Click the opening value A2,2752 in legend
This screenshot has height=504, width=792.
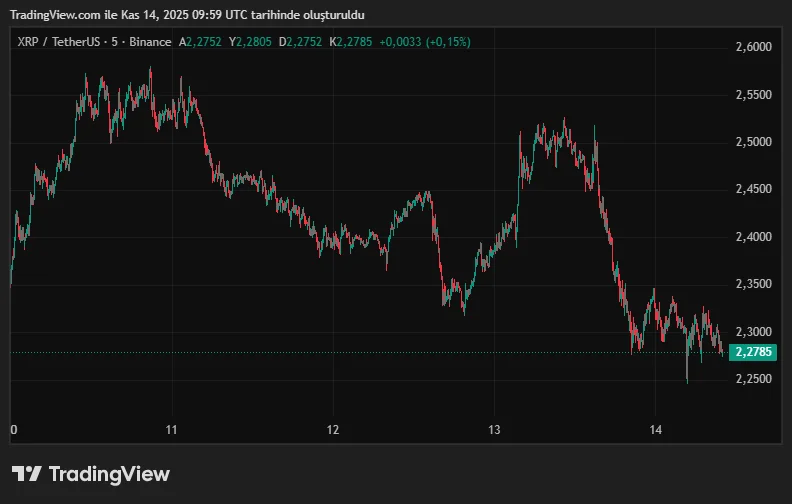point(201,42)
